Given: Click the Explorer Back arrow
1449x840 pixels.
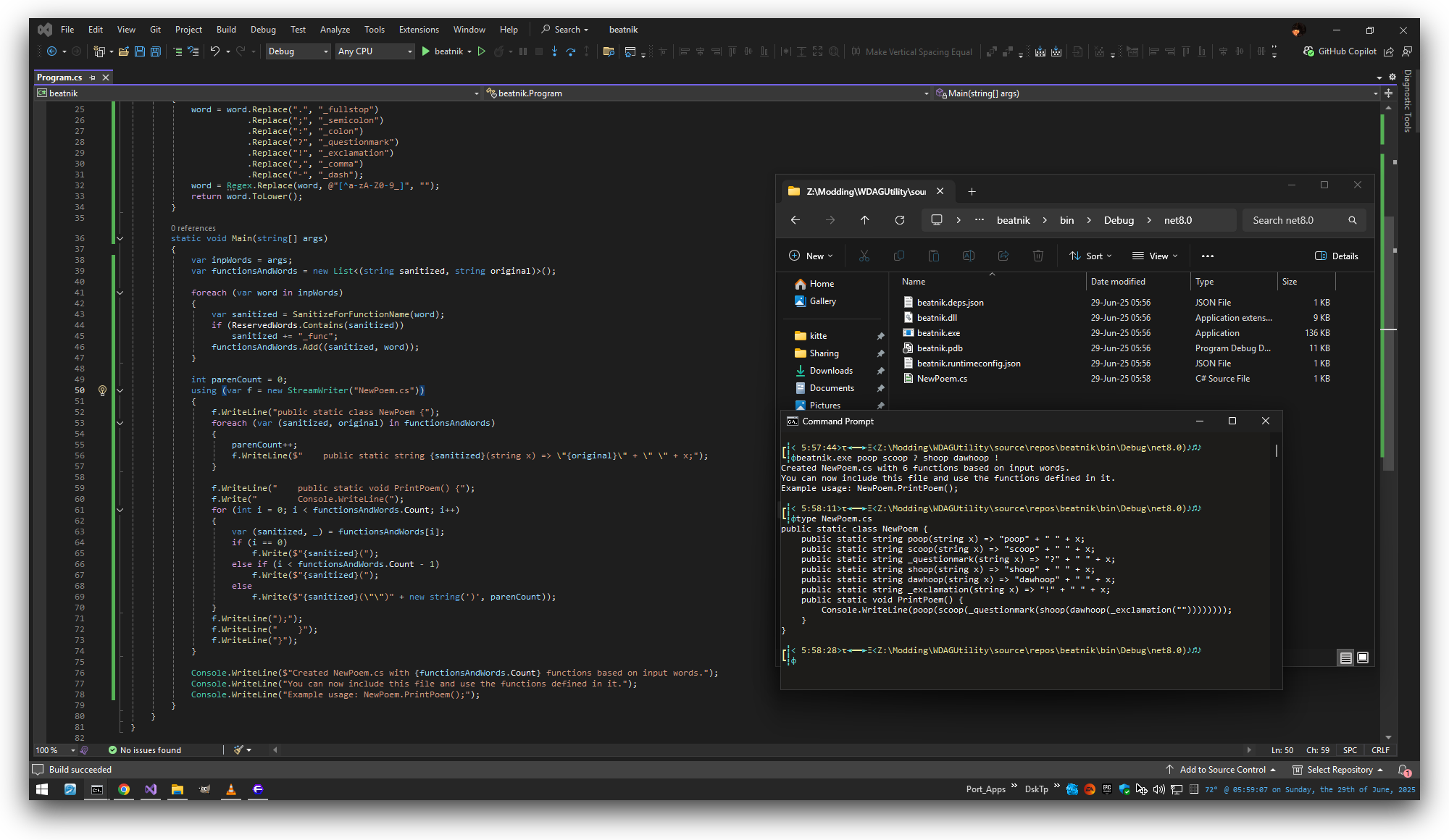Looking at the screenshot, I should [795, 220].
